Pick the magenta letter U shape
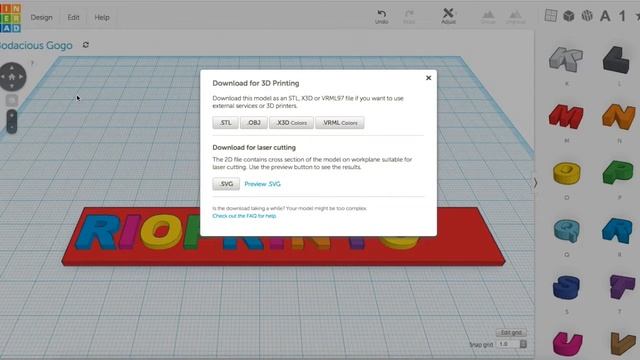This screenshot has width=640, height=360. [568, 344]
